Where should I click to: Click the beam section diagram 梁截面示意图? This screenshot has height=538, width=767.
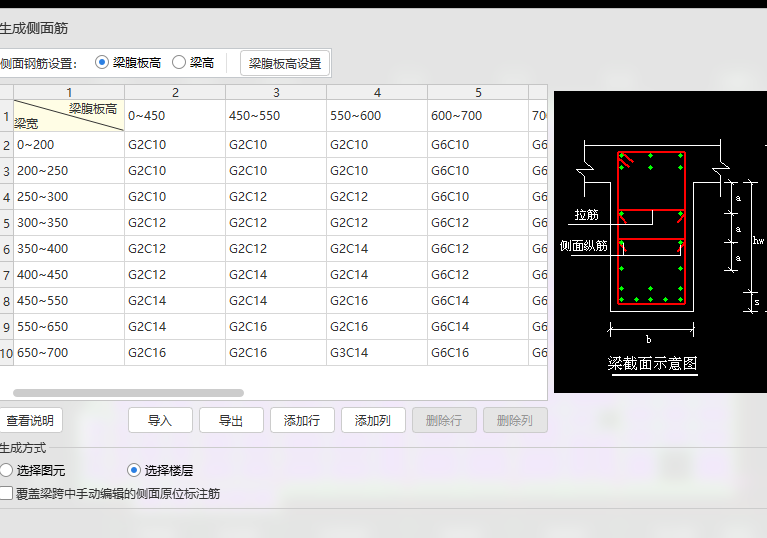coord(660,242)
